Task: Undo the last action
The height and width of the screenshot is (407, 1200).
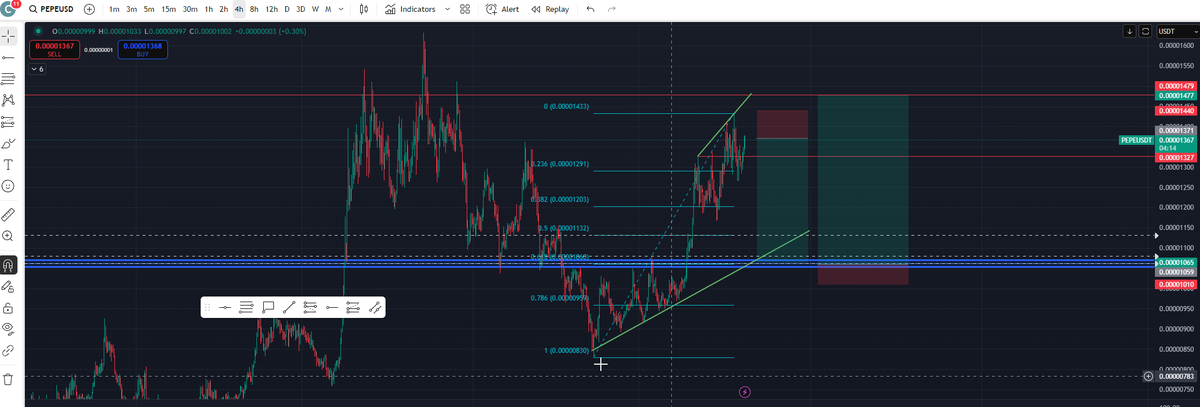Action: pos(590,9)
